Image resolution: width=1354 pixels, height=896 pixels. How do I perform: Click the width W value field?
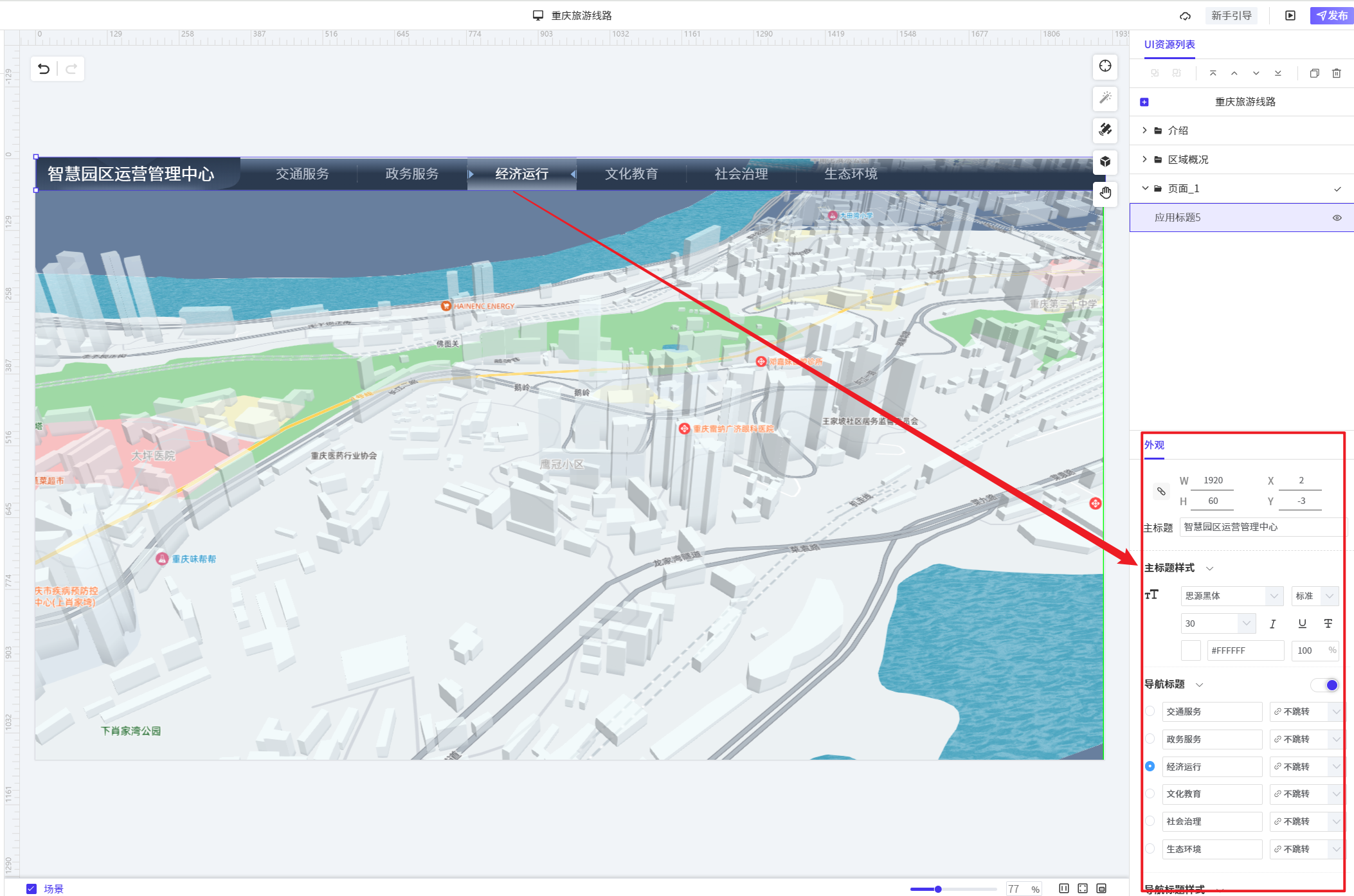(x=1213, y=481)
